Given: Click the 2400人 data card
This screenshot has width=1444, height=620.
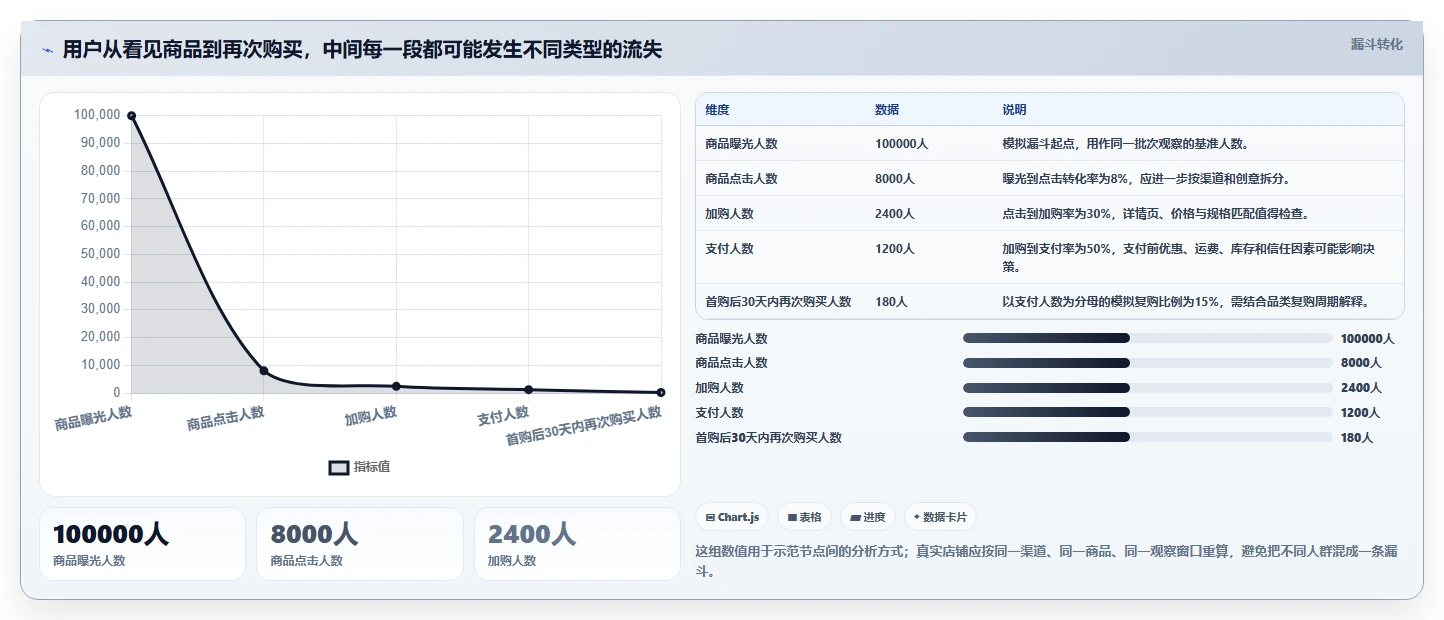Looking at the screenshot, I should pos(577,544).
